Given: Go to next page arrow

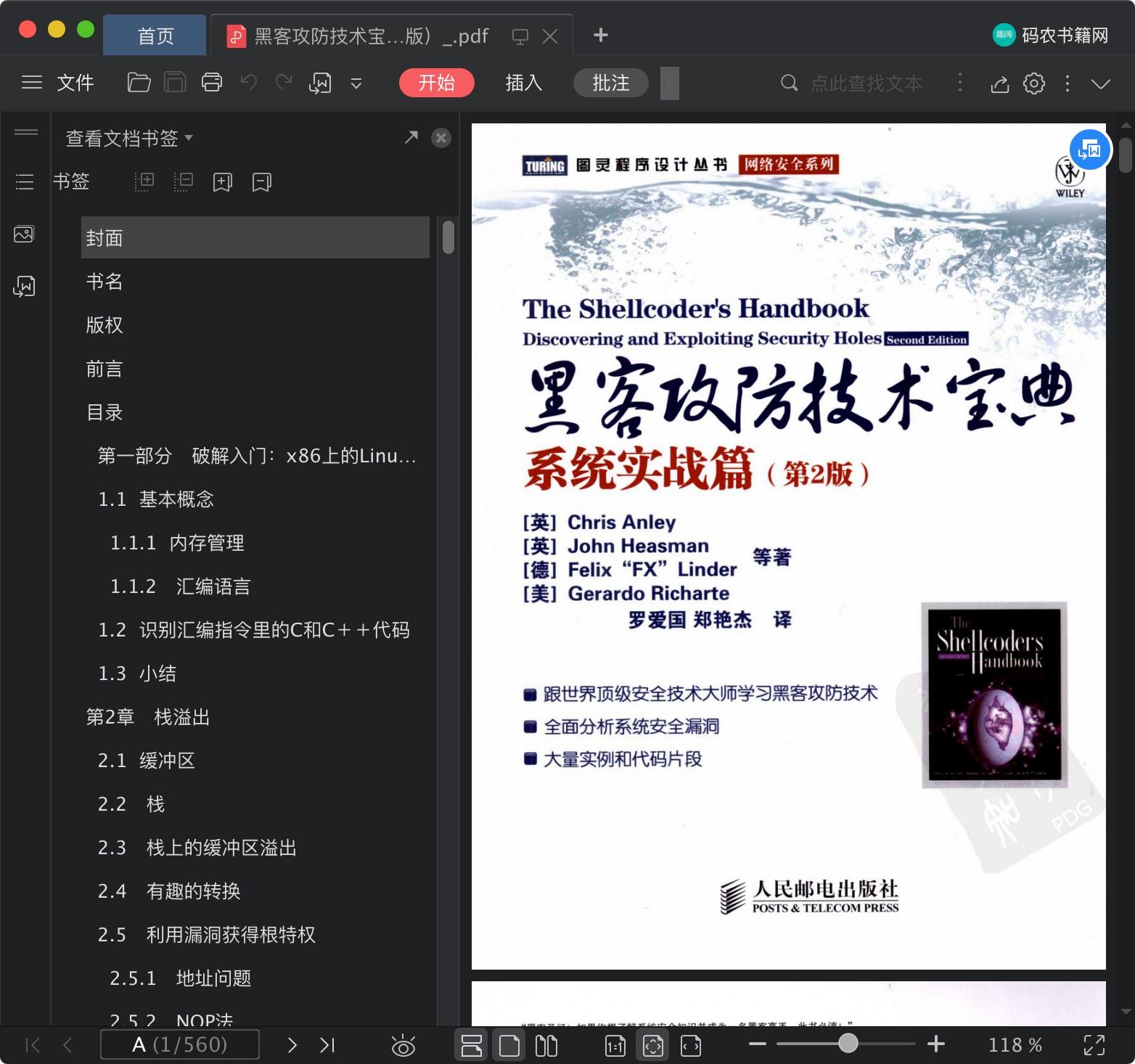Looking at the screenshot, I should (x=292, y=1044).
